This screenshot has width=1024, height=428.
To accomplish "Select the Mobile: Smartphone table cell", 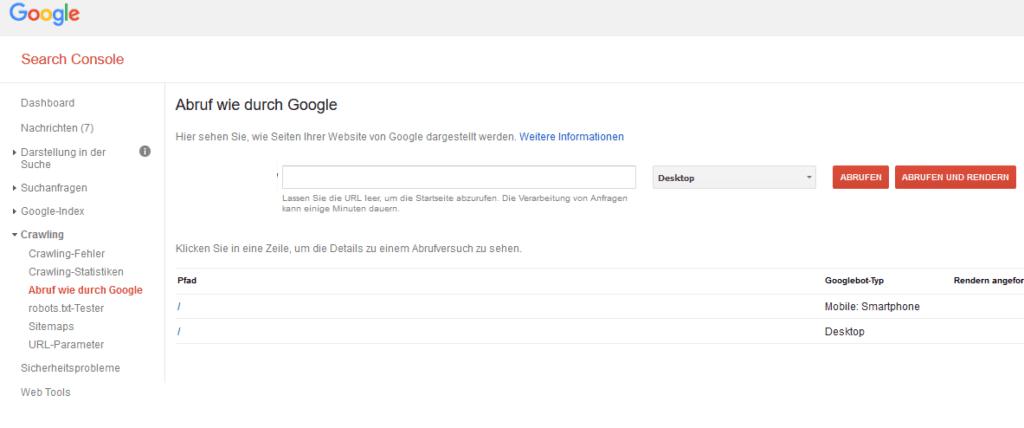I will point(872,306).
